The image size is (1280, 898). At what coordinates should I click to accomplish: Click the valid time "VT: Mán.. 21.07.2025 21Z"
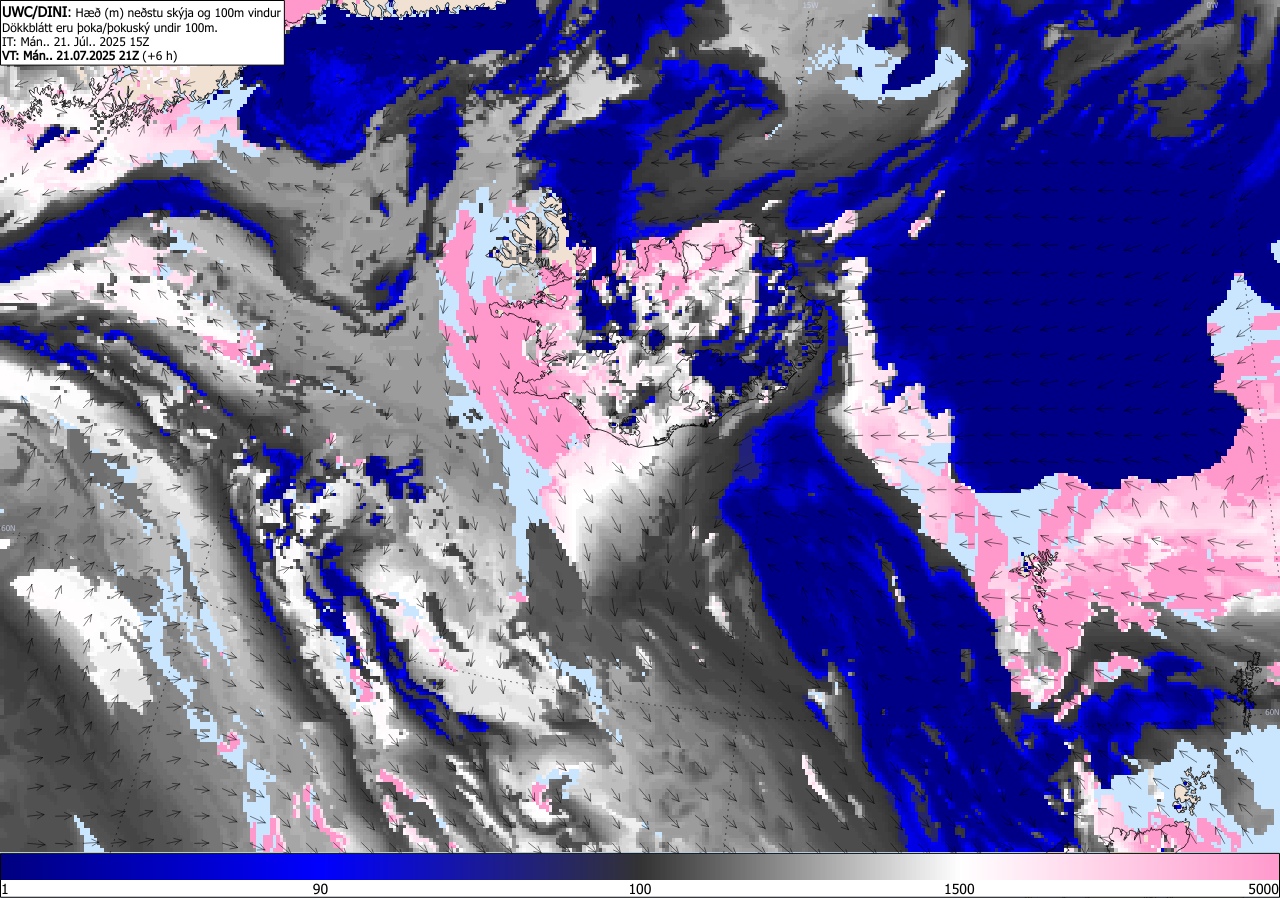(71, 55)
